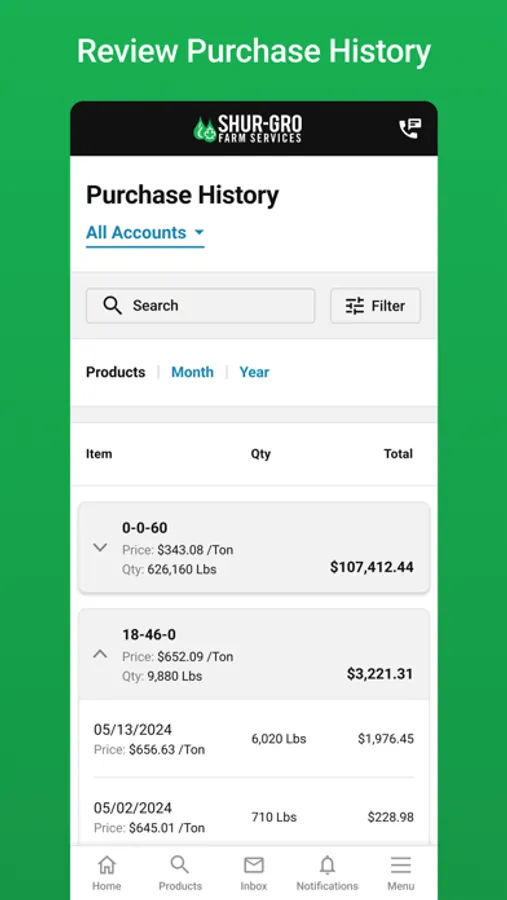Switch to the Year tab
This screenshot has height=900, width=507.
click(x=254, y=372)
